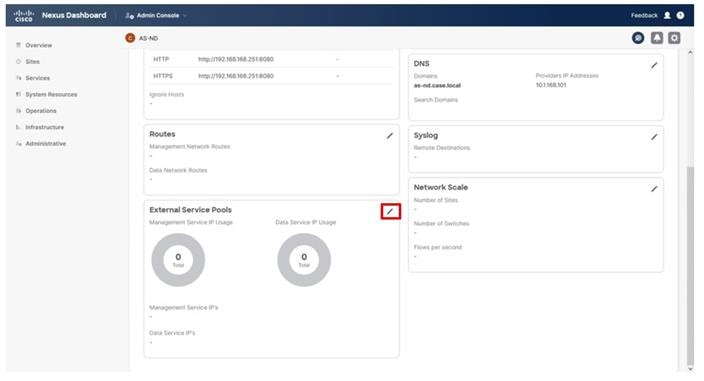Viewport: 704px width, 381px height.
Task: Select the HTTPS proxy row URL
Action: click(236, 76)
